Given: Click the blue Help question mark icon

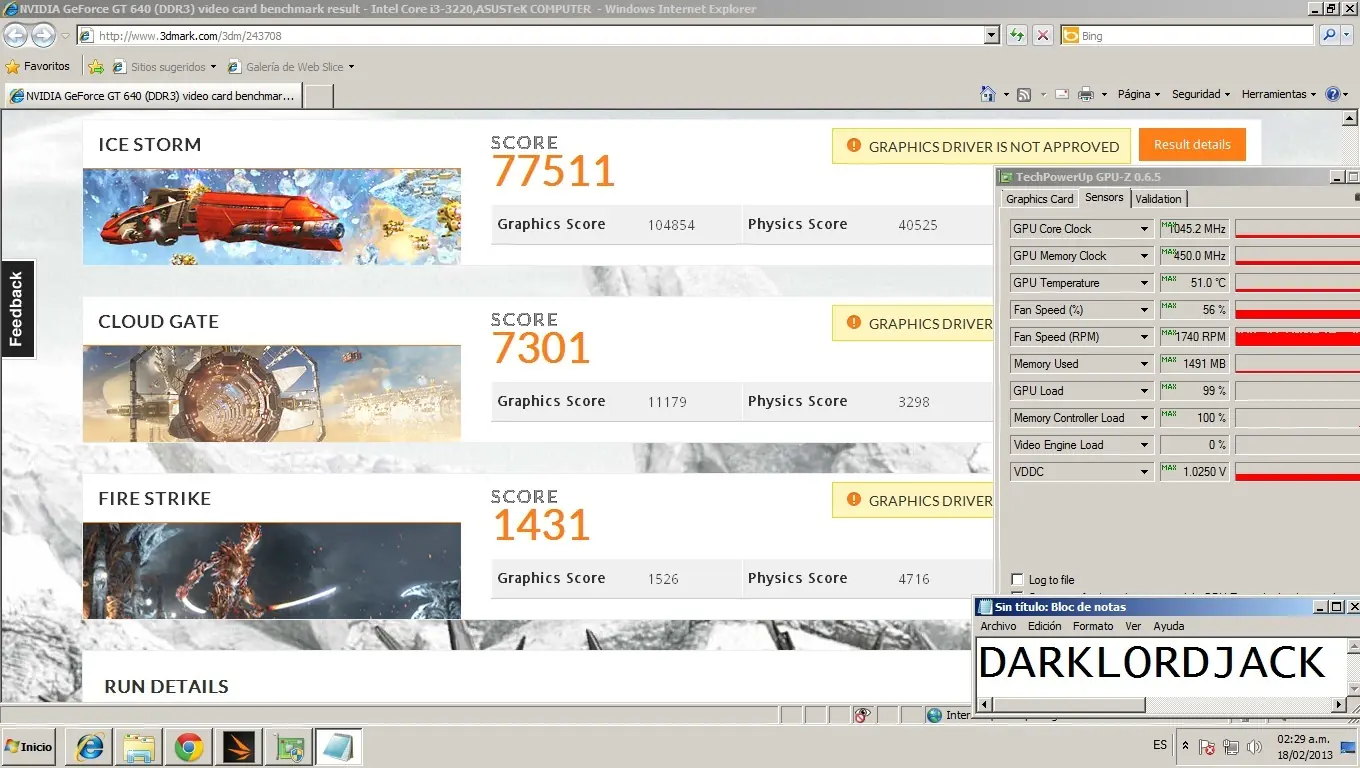Looking at the screenshot, I should pos(1332,94).
